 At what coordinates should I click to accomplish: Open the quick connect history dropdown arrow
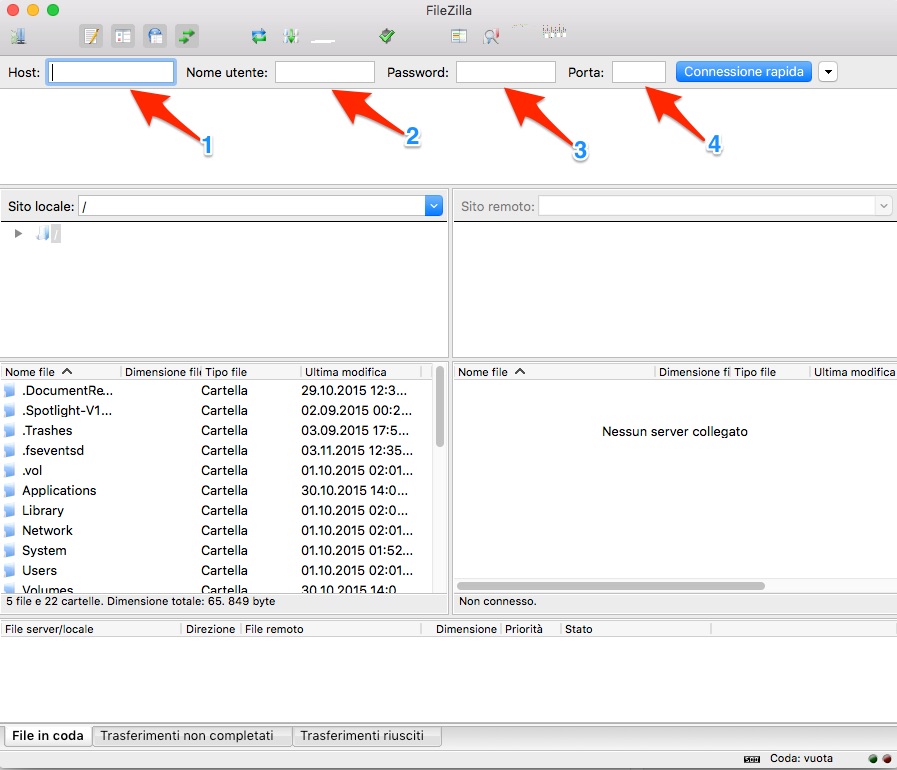[828, 72]
